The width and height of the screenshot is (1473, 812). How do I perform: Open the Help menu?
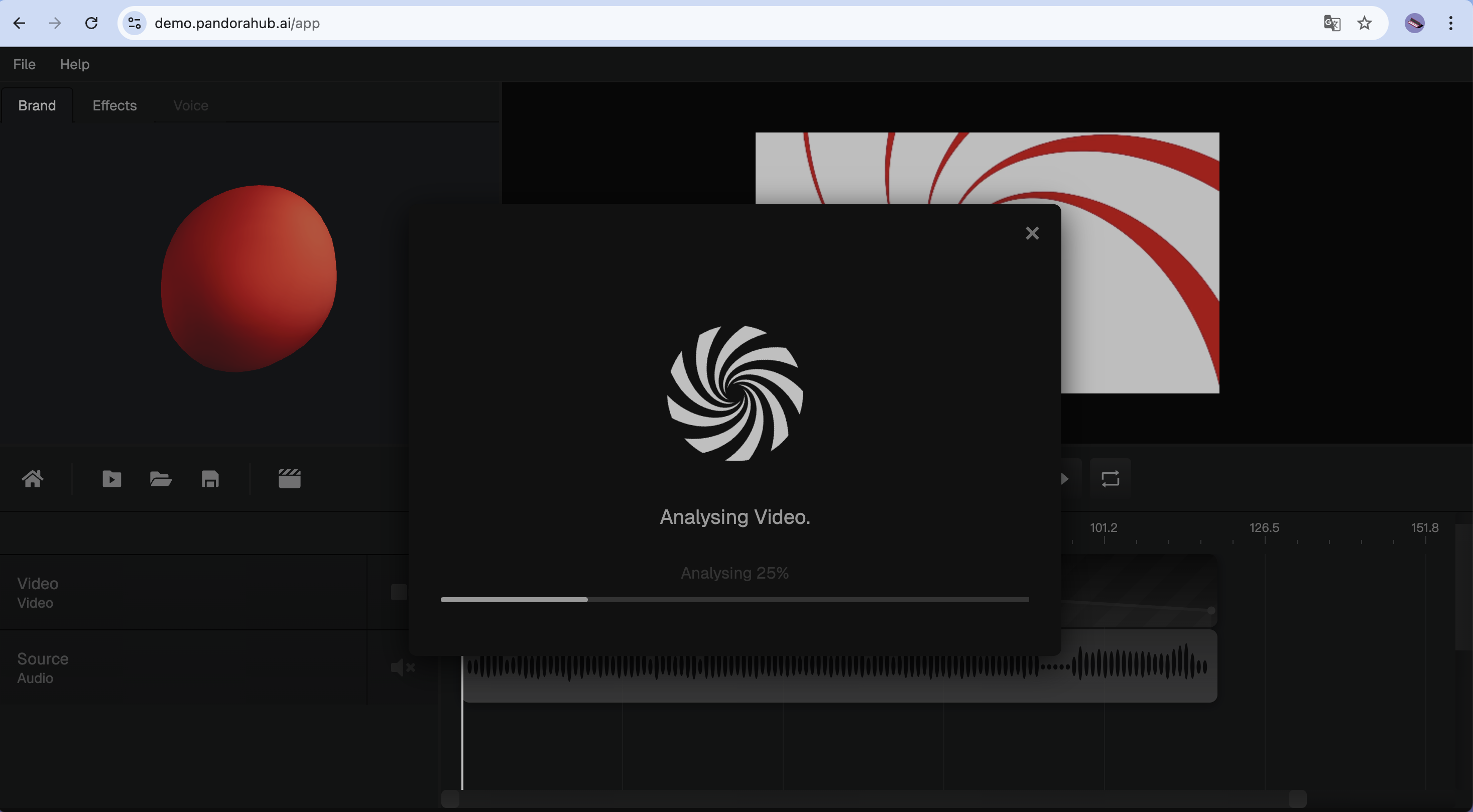[74, 64]
